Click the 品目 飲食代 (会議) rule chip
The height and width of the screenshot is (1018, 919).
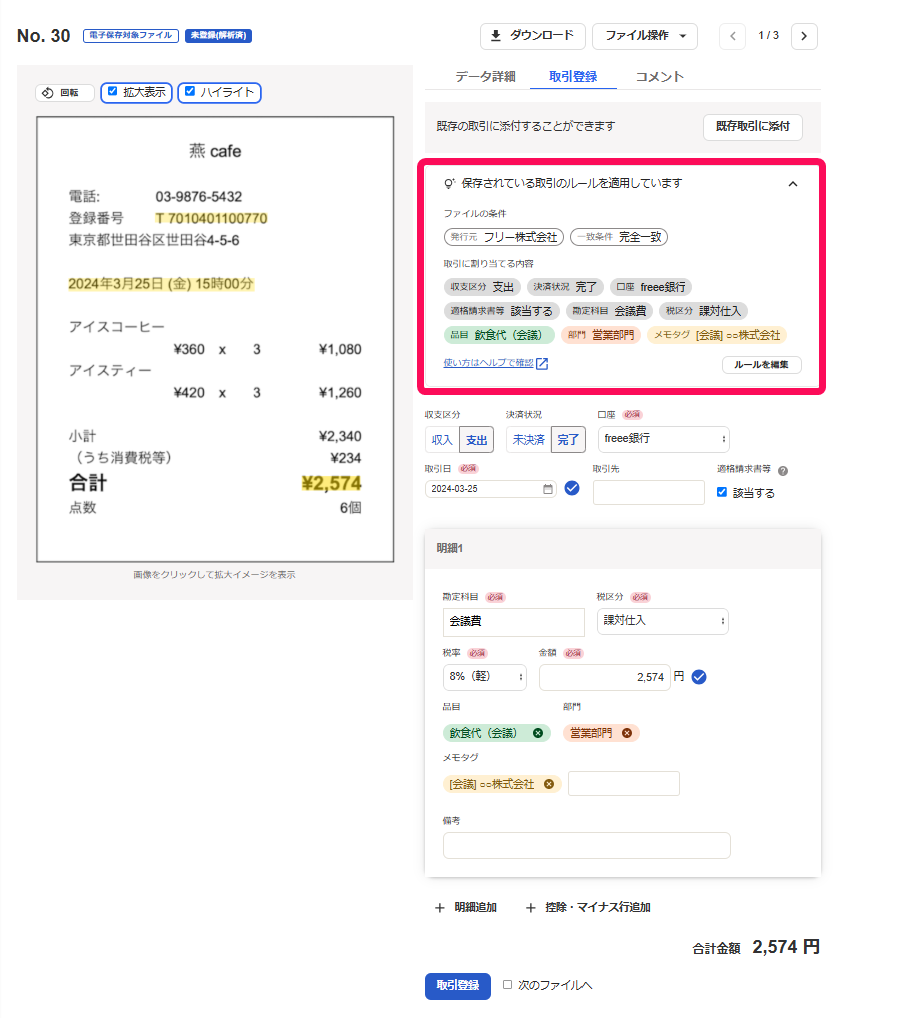[x=499, y=335]
